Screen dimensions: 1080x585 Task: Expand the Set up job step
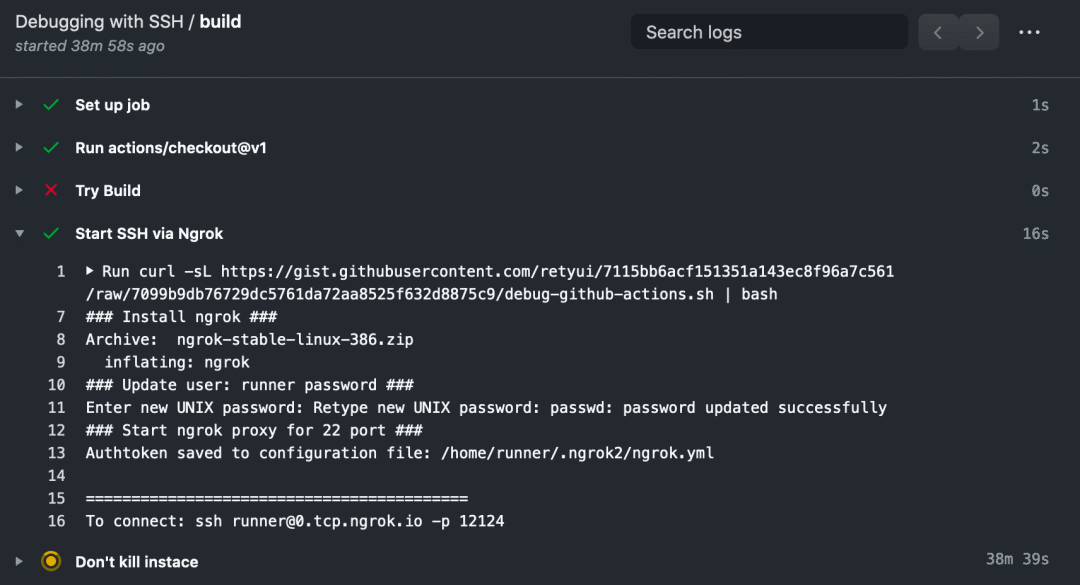click(19, 105)
